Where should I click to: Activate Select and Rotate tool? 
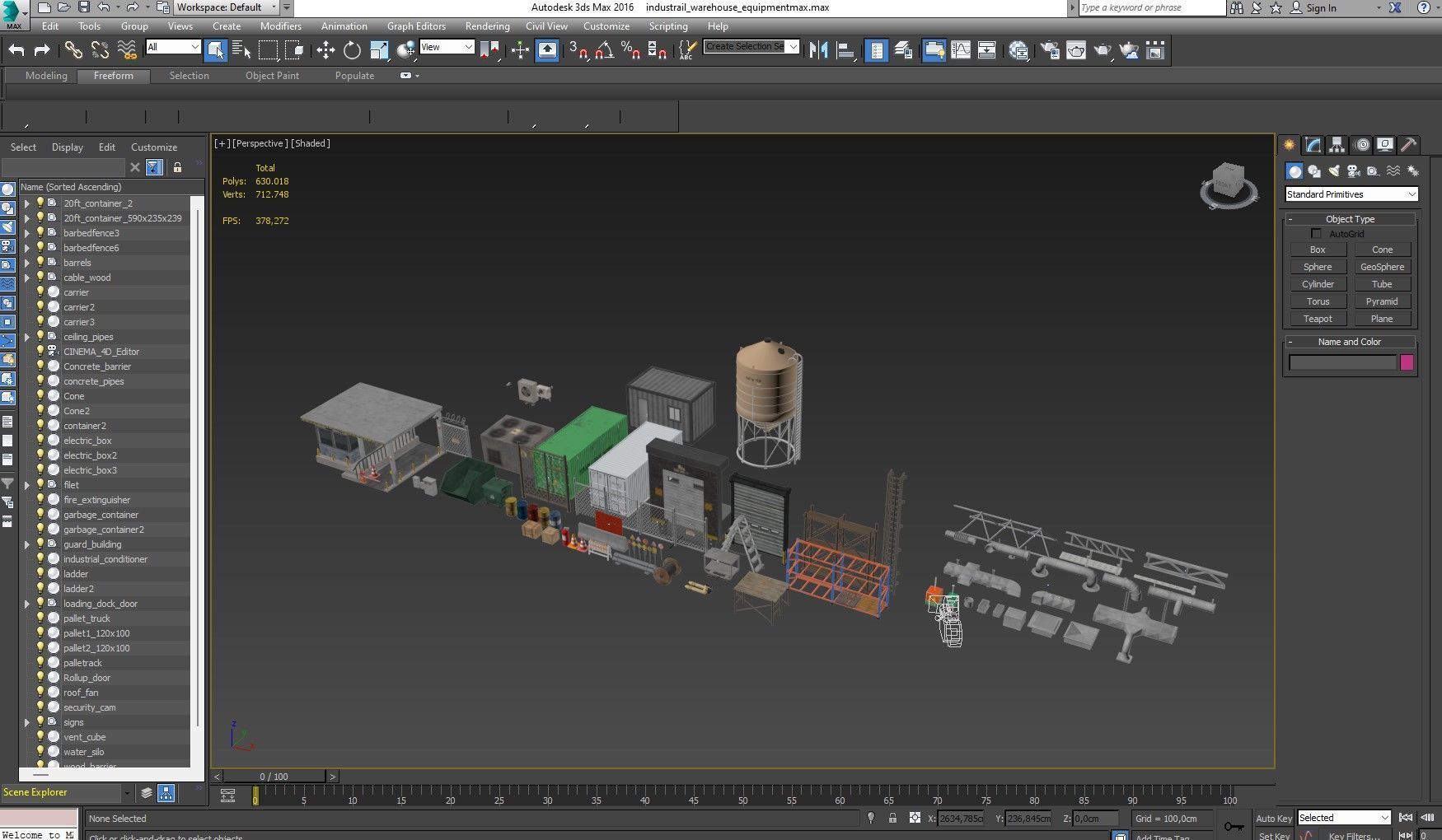click(x=352, y=50)
